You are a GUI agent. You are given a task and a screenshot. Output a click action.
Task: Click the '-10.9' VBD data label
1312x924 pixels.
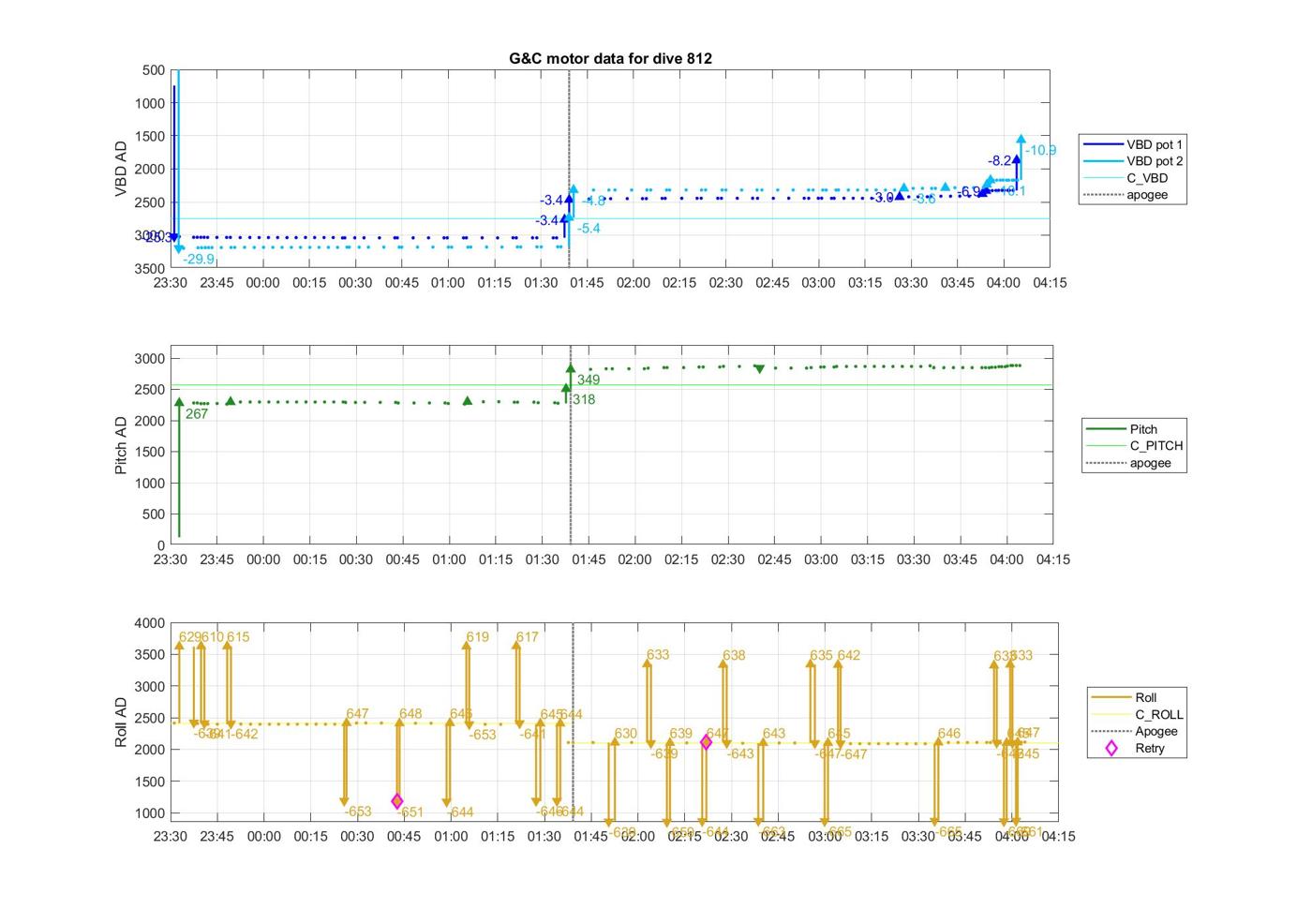(x=1040, y=150)
